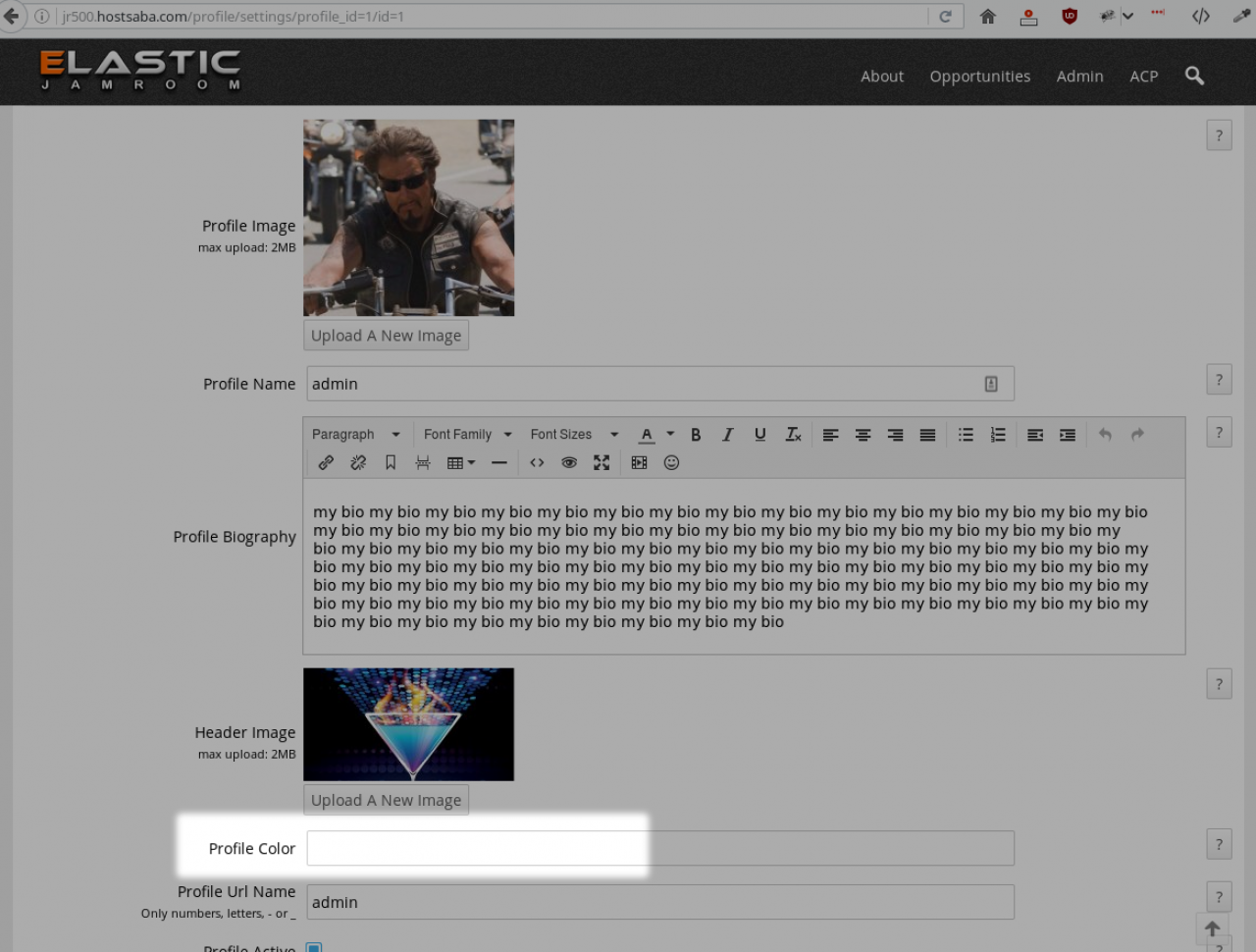
Task: Justify the biography text
Action: pos(927,435)
